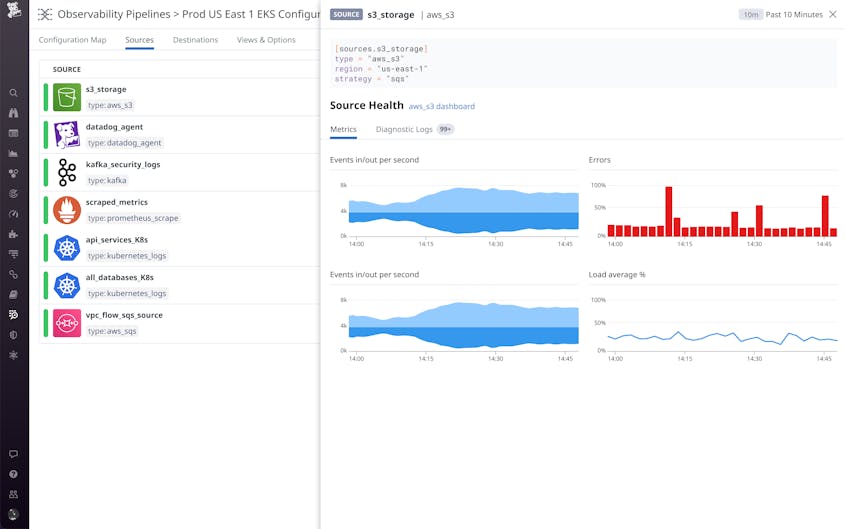The width and height of the screenshot is (847, 529).
Task: Open the user avatar at sidebar bottom
Action: (x=14, y=514)
